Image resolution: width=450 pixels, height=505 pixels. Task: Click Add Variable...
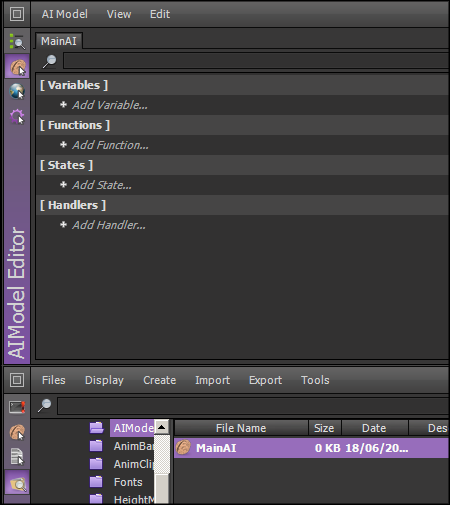click(x=110, y=105)
